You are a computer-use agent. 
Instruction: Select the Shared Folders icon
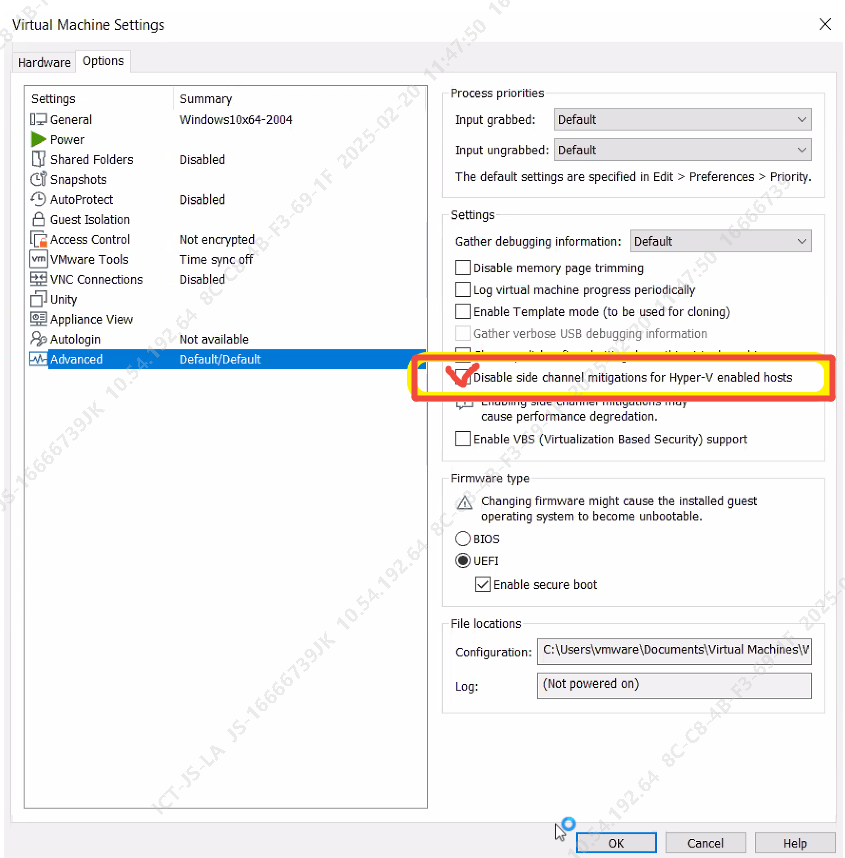pyautogui.click(x=38, y=159)
